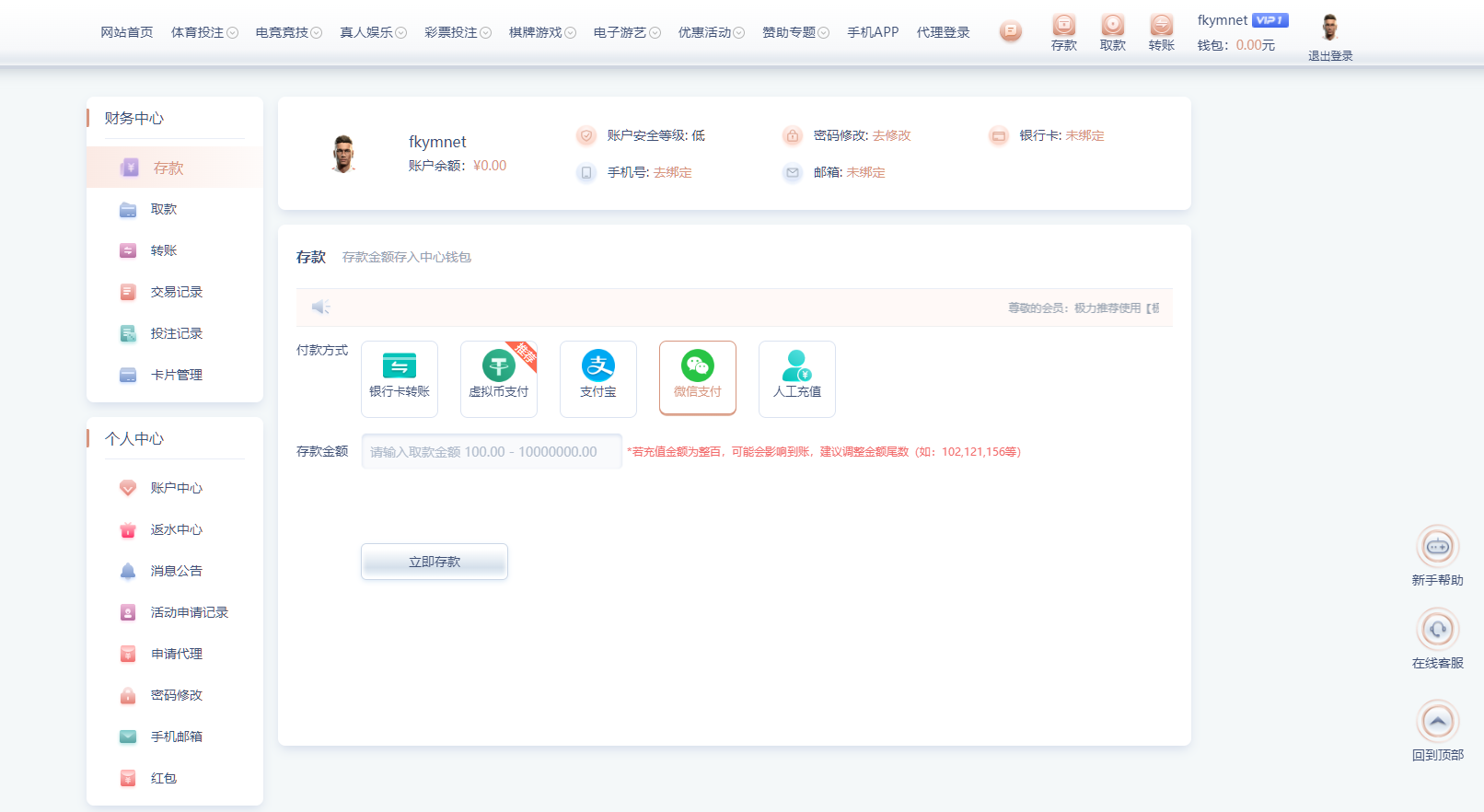1484x812 pixels.
Task: Click the transfer icon in top header
Action: pos(1162,25)
